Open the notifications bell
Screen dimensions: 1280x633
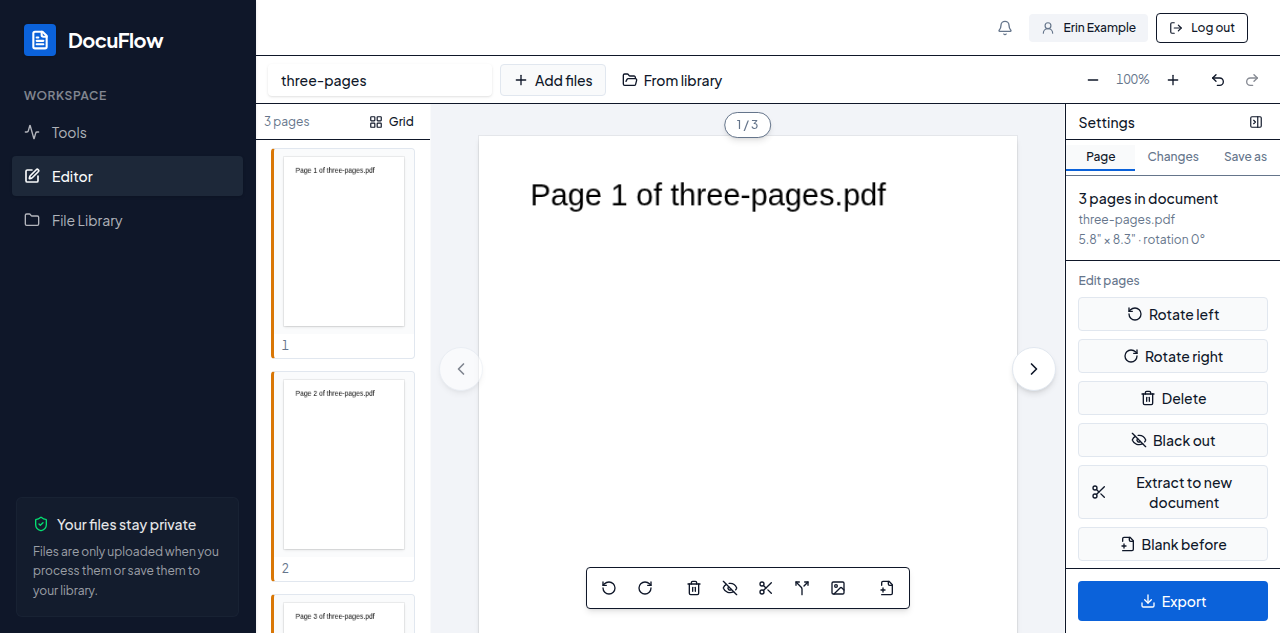[x=1005, y=28]
